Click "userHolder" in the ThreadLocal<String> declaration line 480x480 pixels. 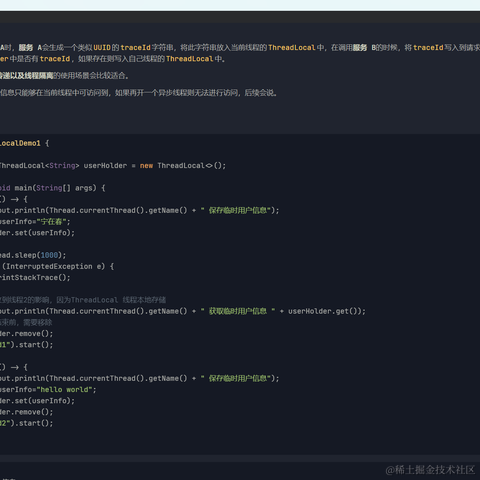[x=105, y=166]
